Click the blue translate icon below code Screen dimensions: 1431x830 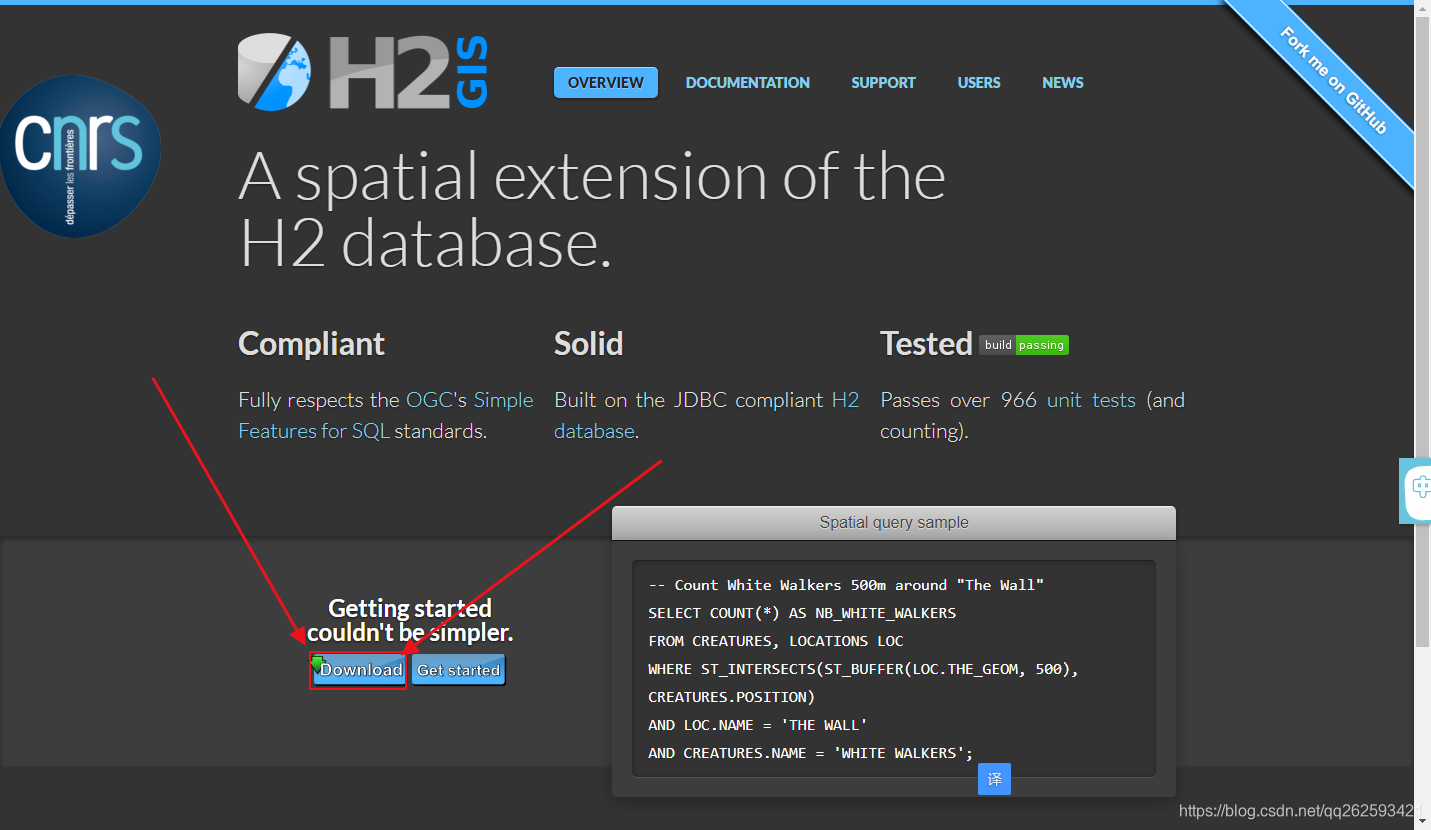[994, 779]
